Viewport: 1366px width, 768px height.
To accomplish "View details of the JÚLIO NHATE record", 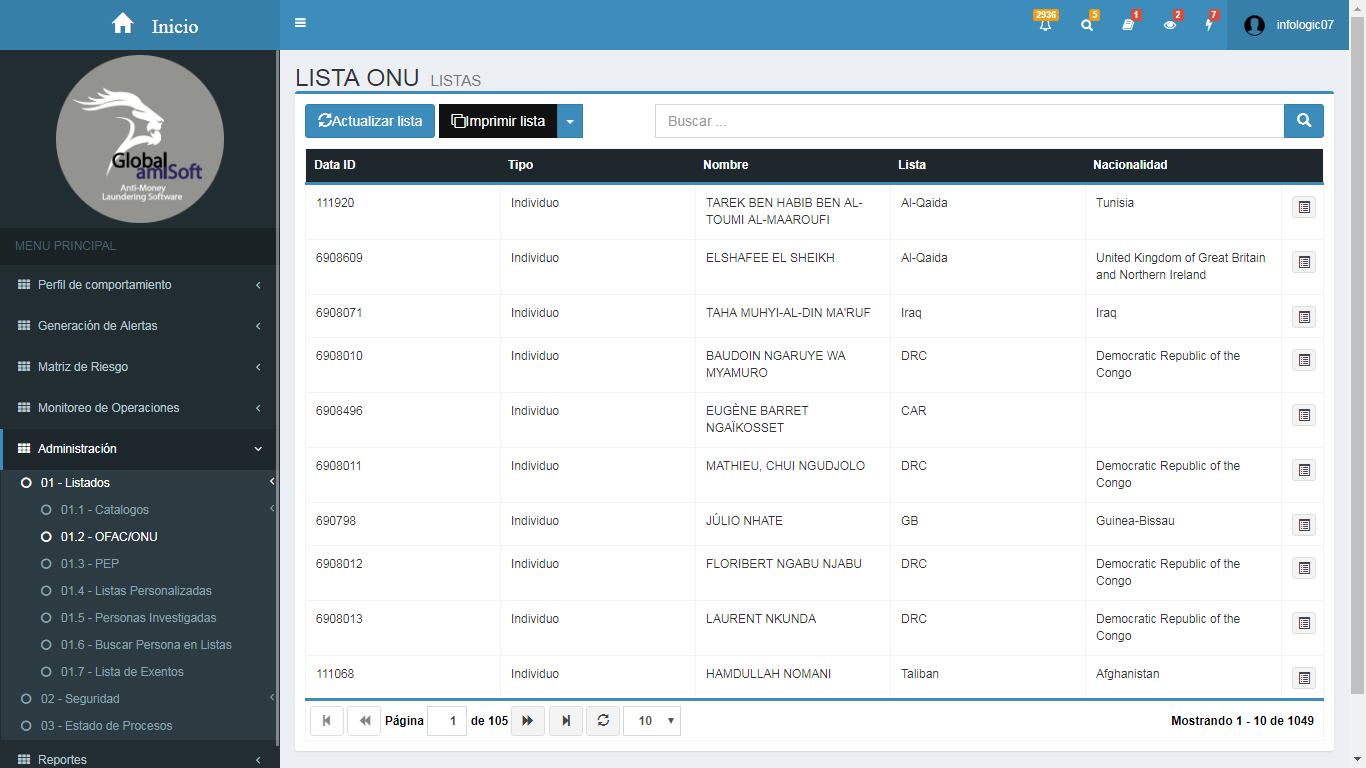I will coord(1303,525).
